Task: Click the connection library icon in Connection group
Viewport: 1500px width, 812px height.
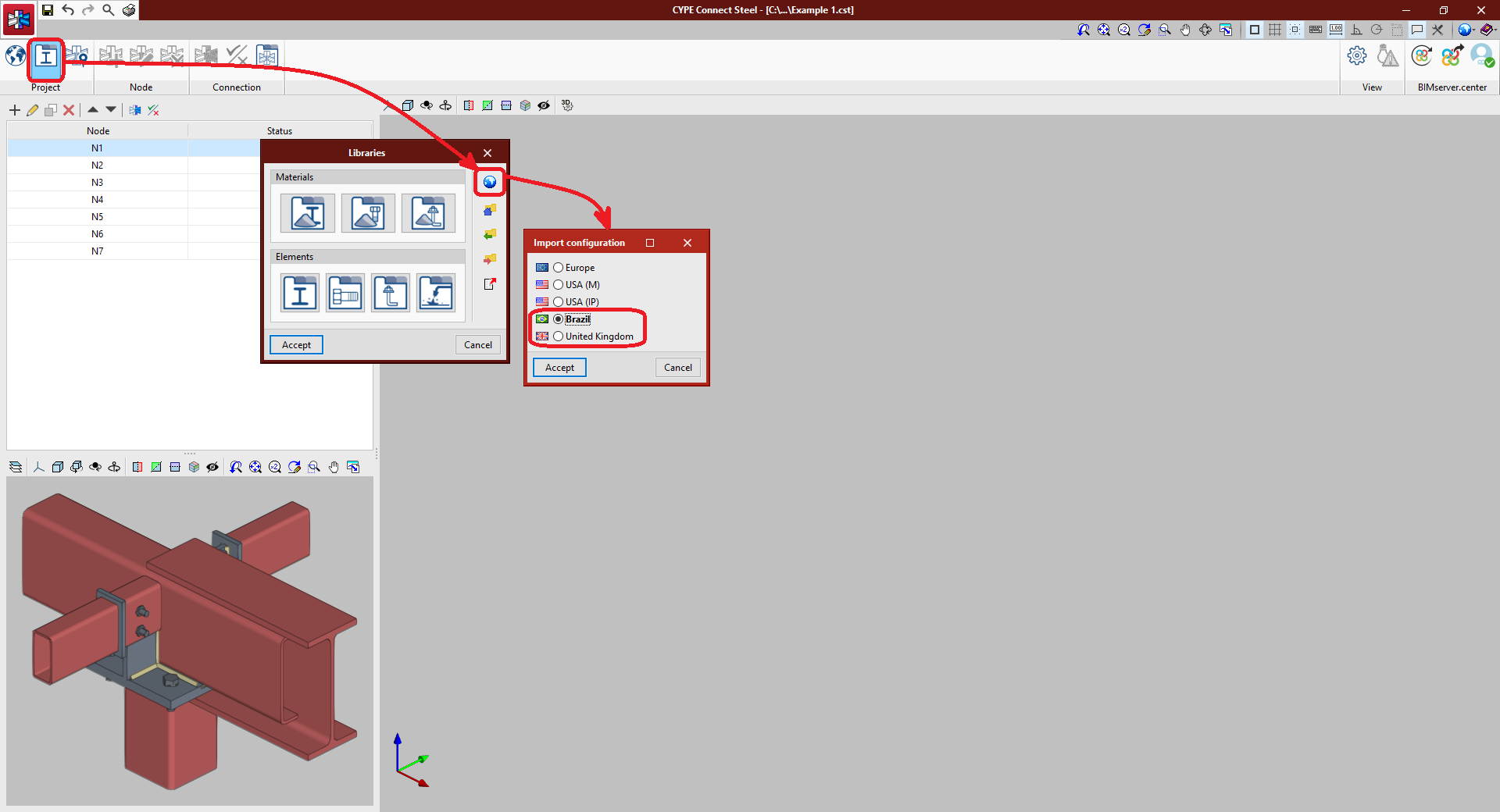Action: click(267, 55)
